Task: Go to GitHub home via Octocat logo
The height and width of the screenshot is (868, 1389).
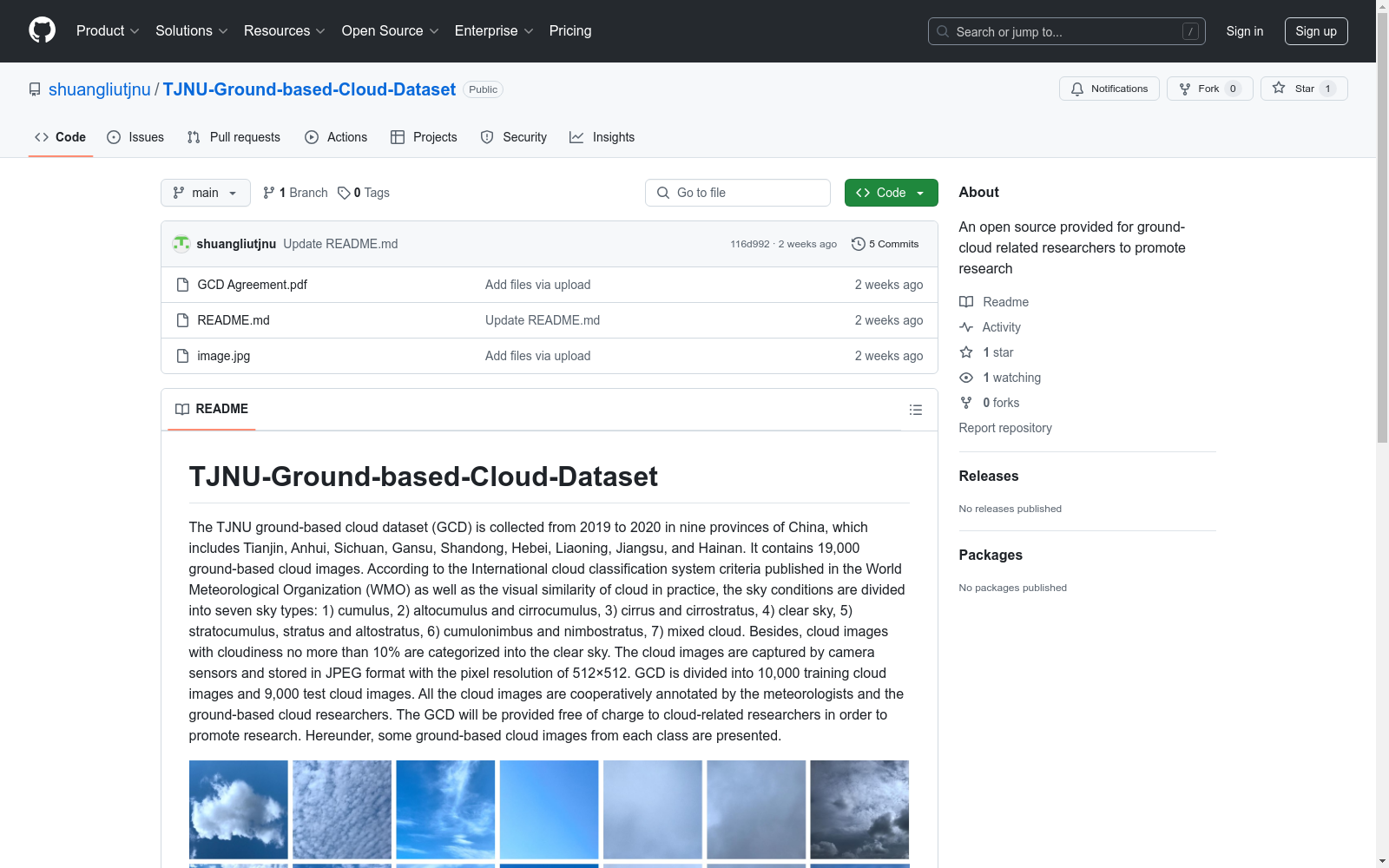Action: [42, 30]
